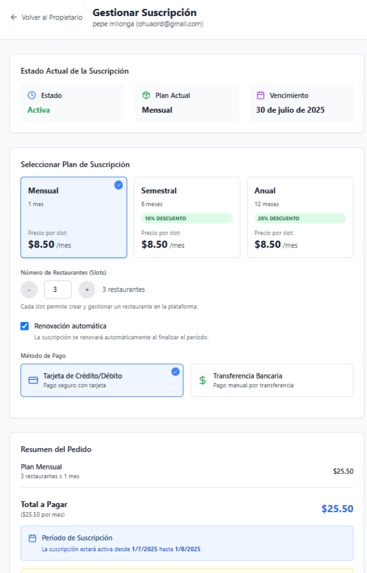367x573 pixels.
Task: Click the package icon beside Plan Actual
Action: 146,95
